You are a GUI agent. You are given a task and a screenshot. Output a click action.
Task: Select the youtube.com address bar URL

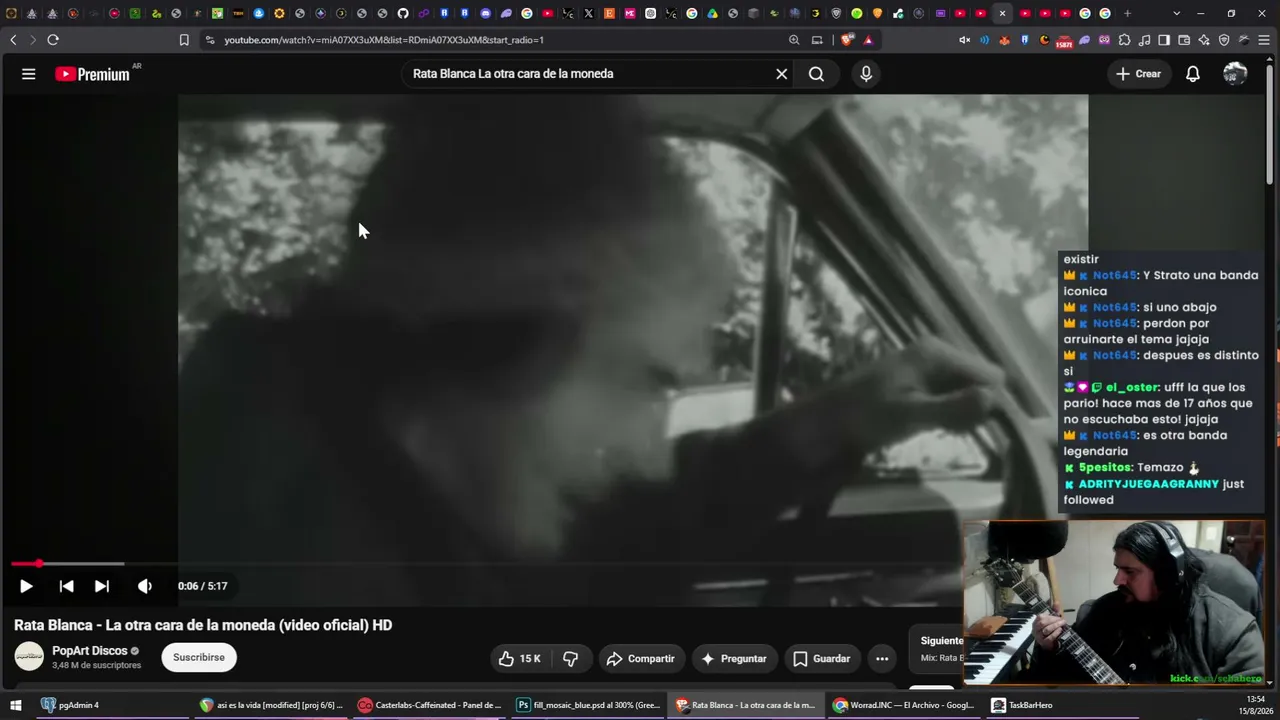(384, 40)
